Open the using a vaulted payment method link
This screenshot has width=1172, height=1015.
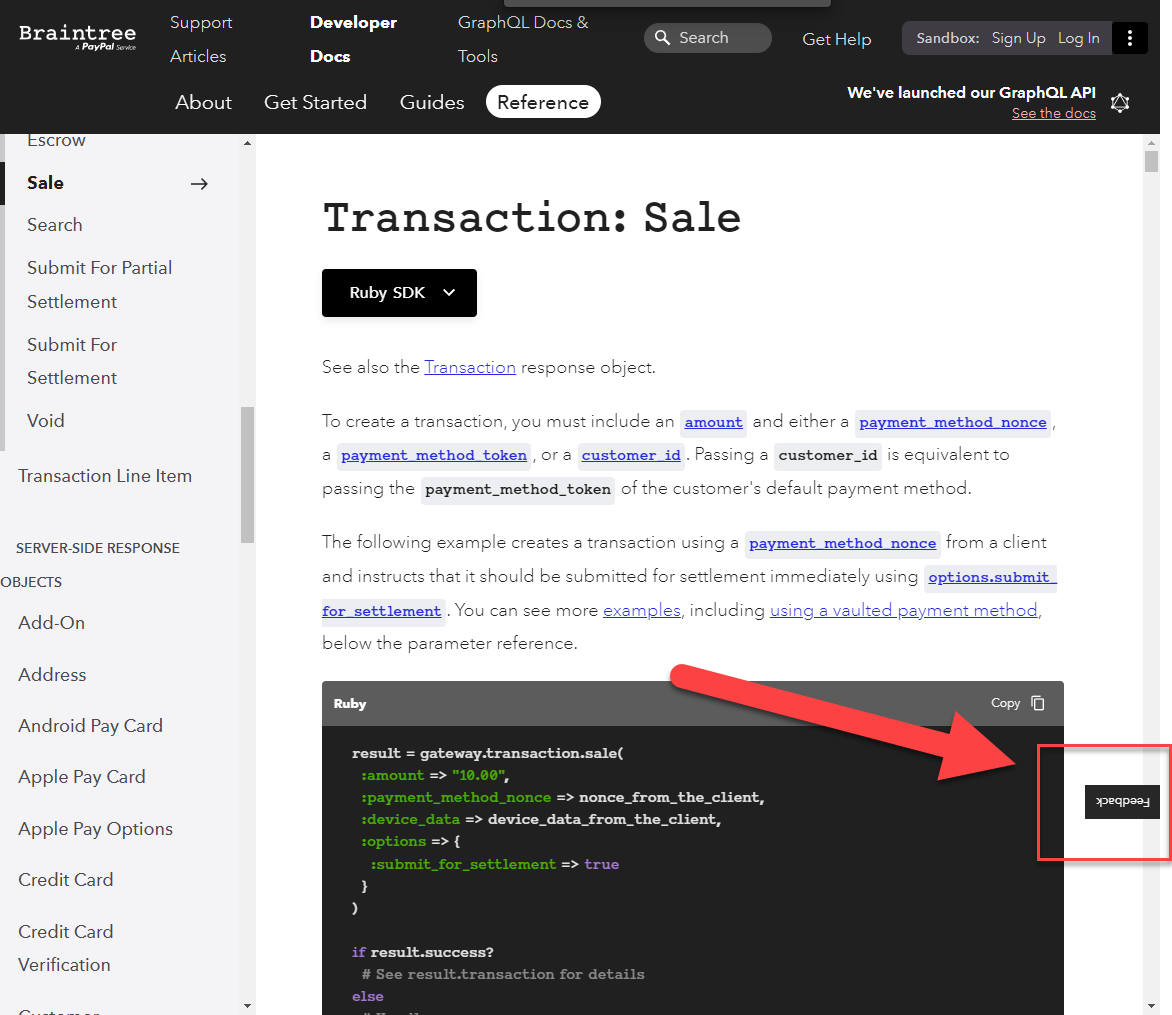903,610
